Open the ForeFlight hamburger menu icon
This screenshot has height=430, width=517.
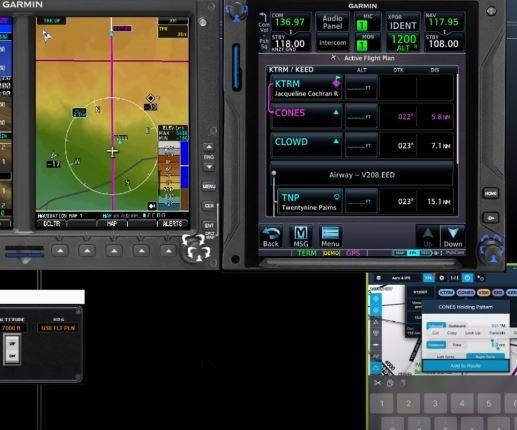click(x=378, y=278)
